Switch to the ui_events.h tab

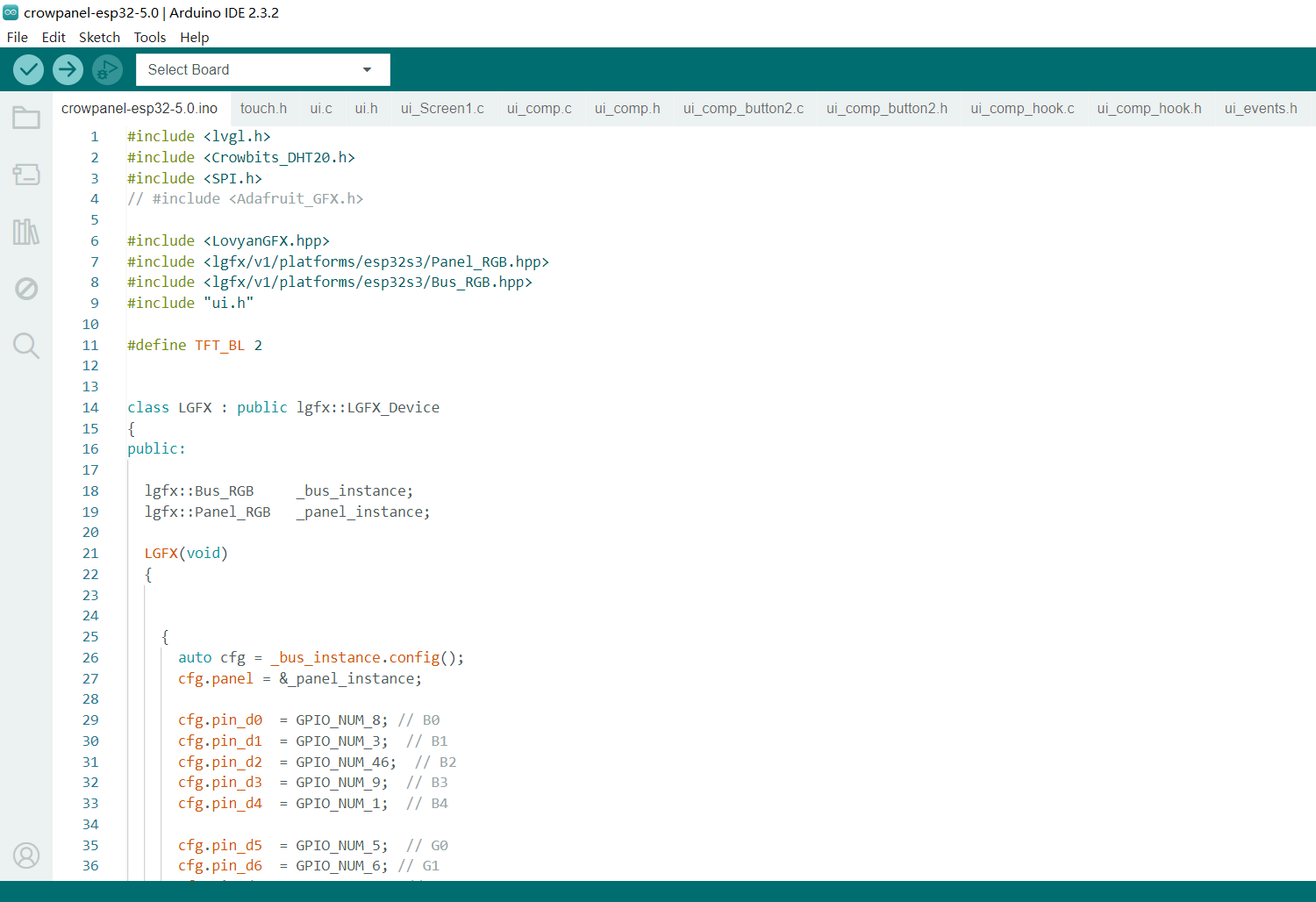click(x=1261, y=108)
